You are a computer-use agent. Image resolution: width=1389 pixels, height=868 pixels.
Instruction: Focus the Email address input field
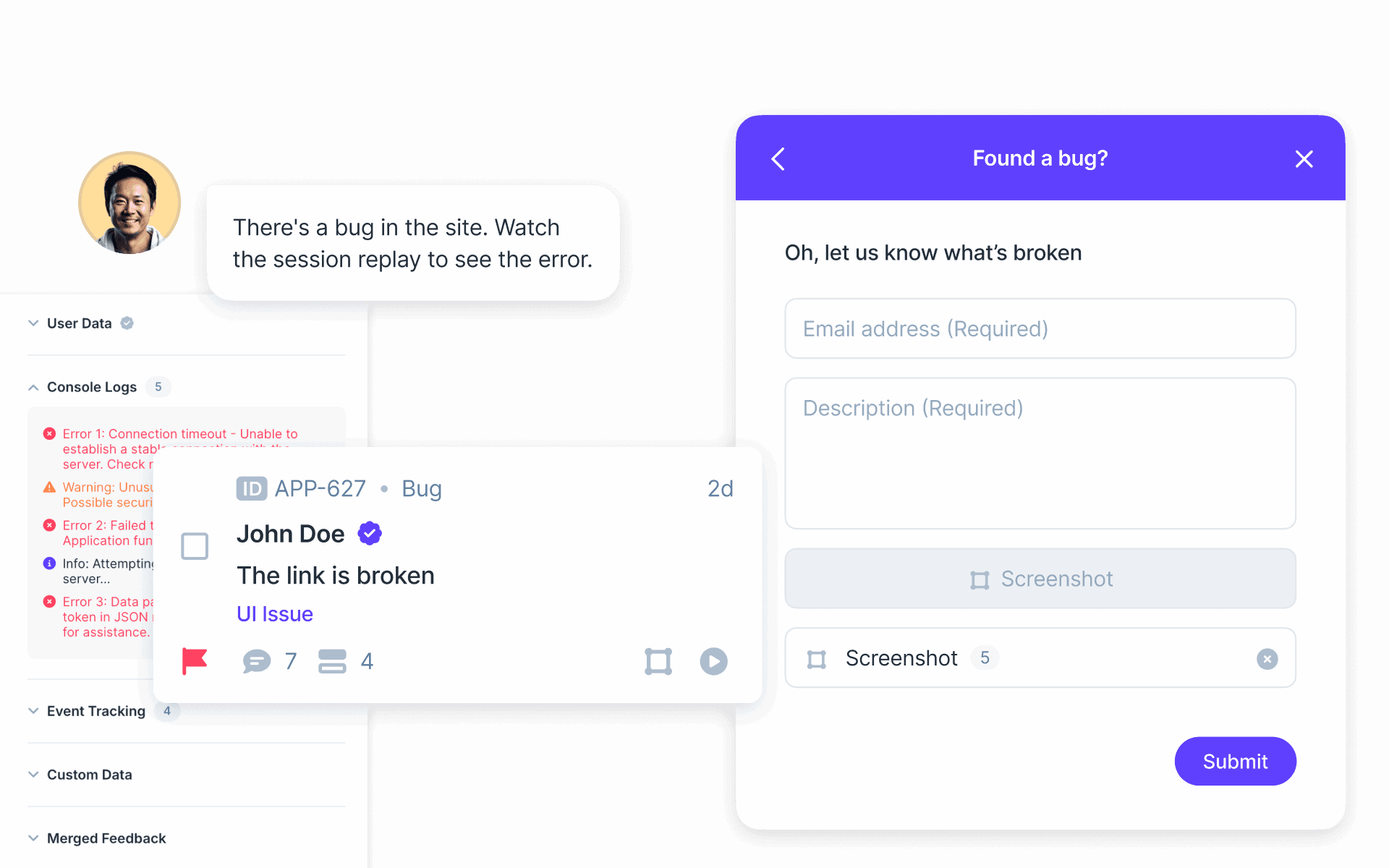click(x=1040, y=328)
